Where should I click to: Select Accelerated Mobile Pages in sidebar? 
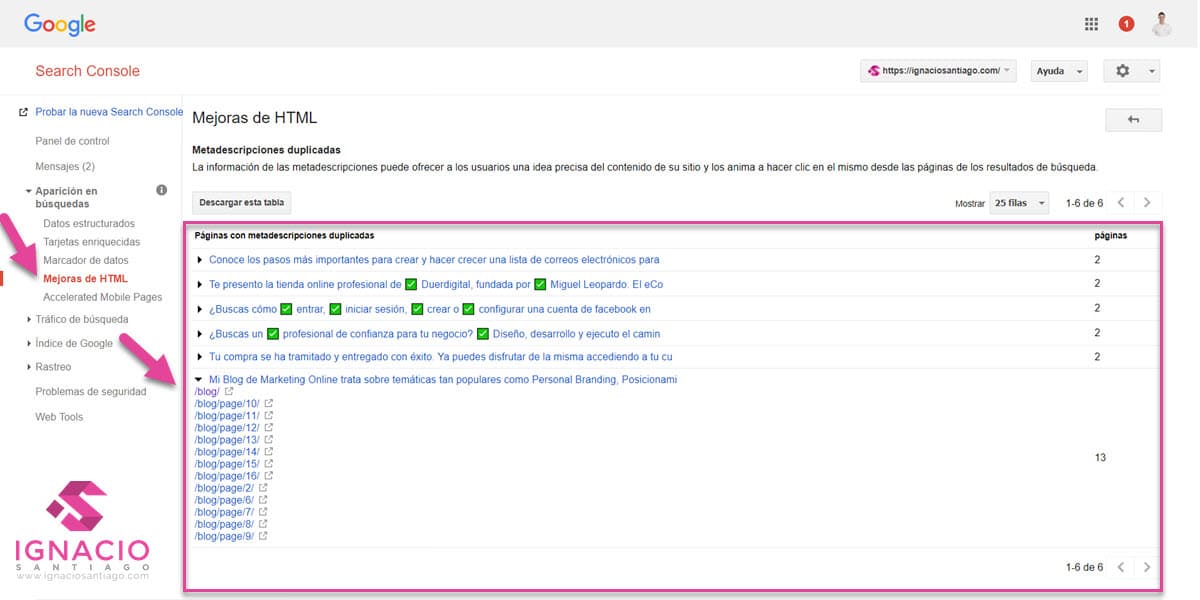coord(103,297)
